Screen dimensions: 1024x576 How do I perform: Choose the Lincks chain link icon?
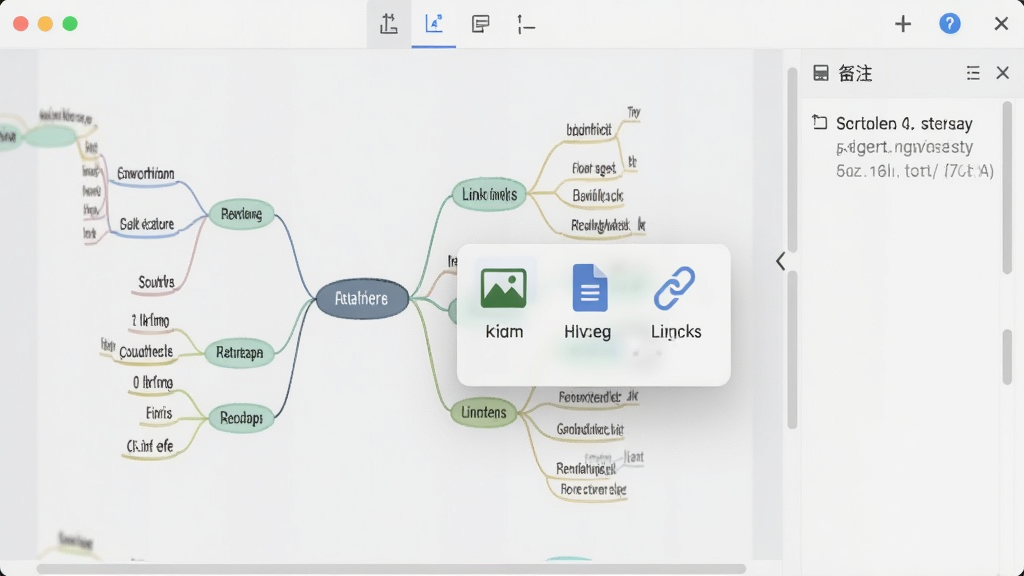point(675,287)
